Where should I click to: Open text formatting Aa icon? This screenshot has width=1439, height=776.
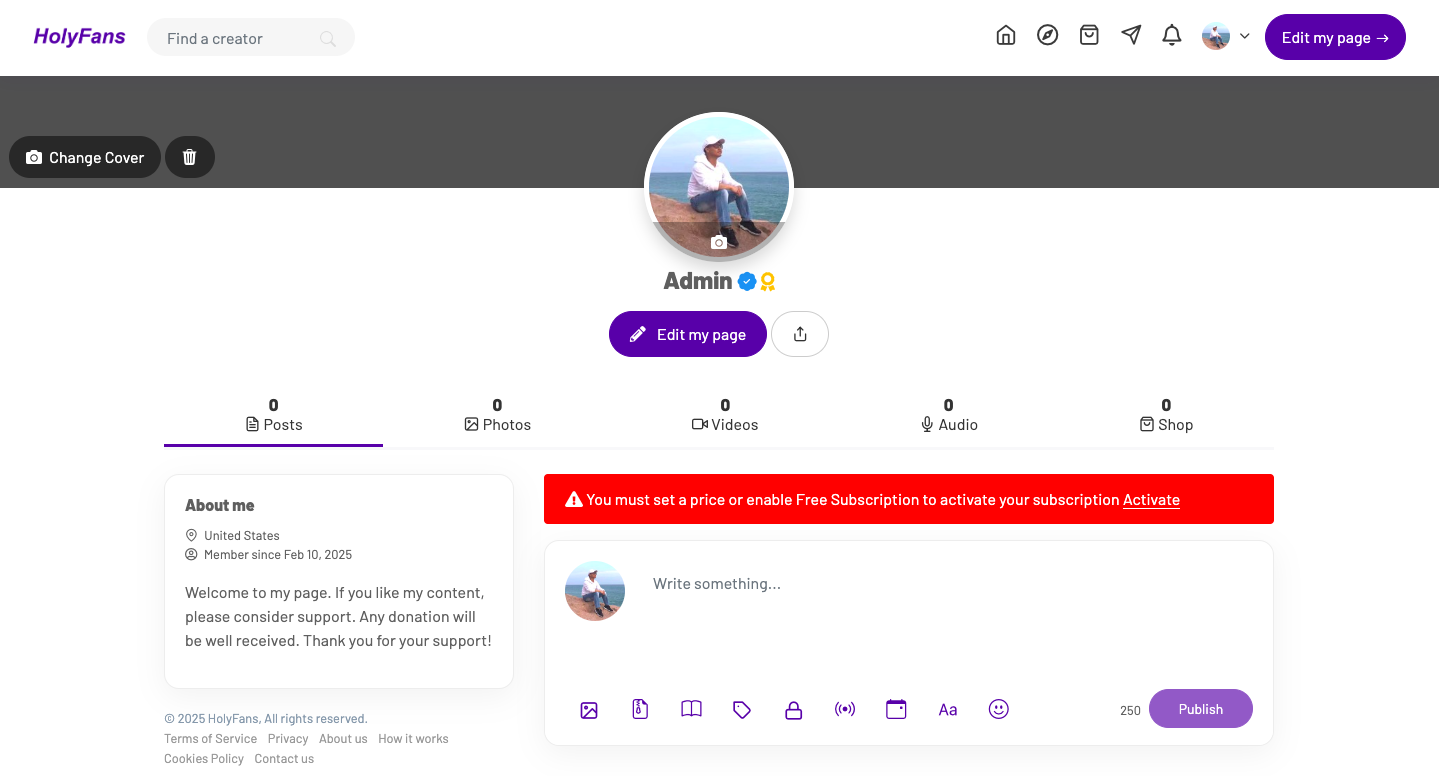[x=948, y=710]
